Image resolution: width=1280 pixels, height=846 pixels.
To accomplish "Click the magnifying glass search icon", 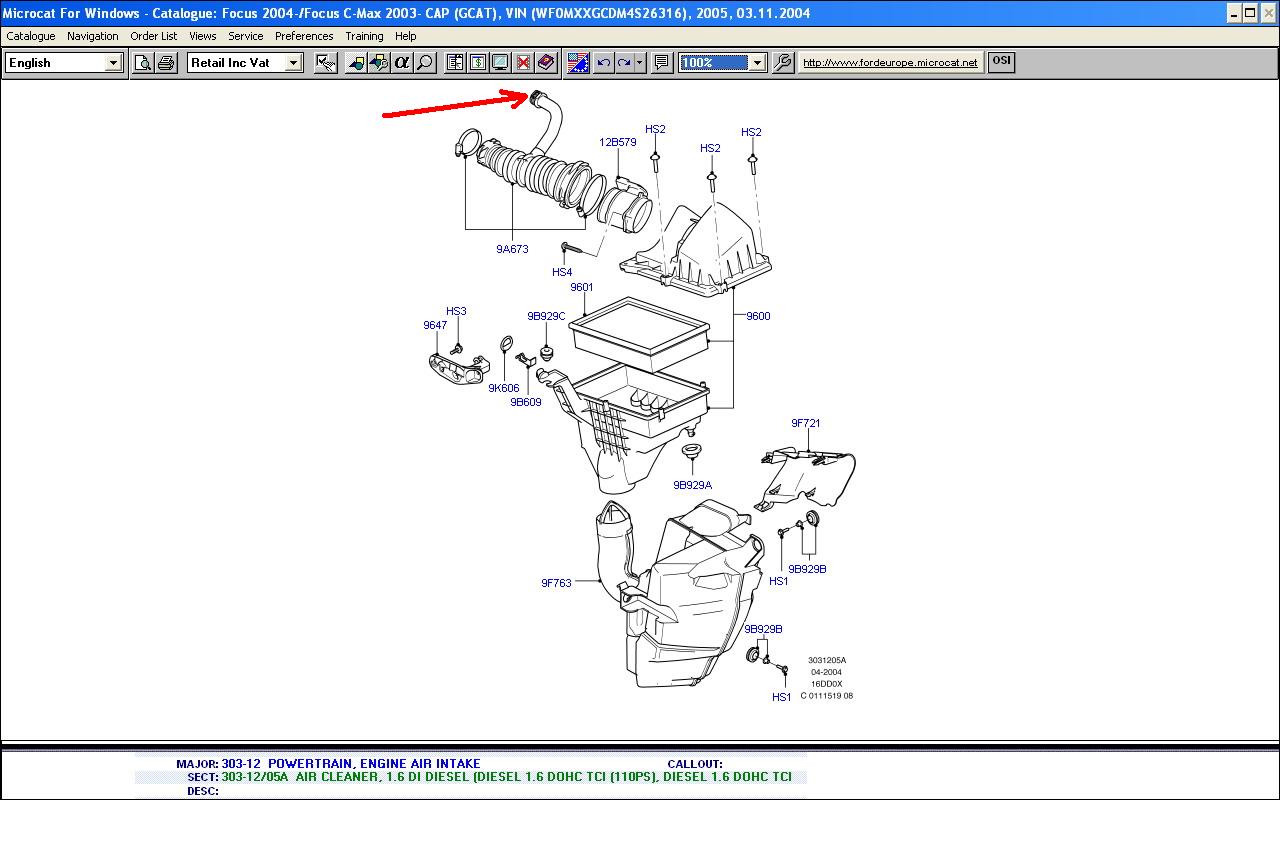I will coord(425,63).
